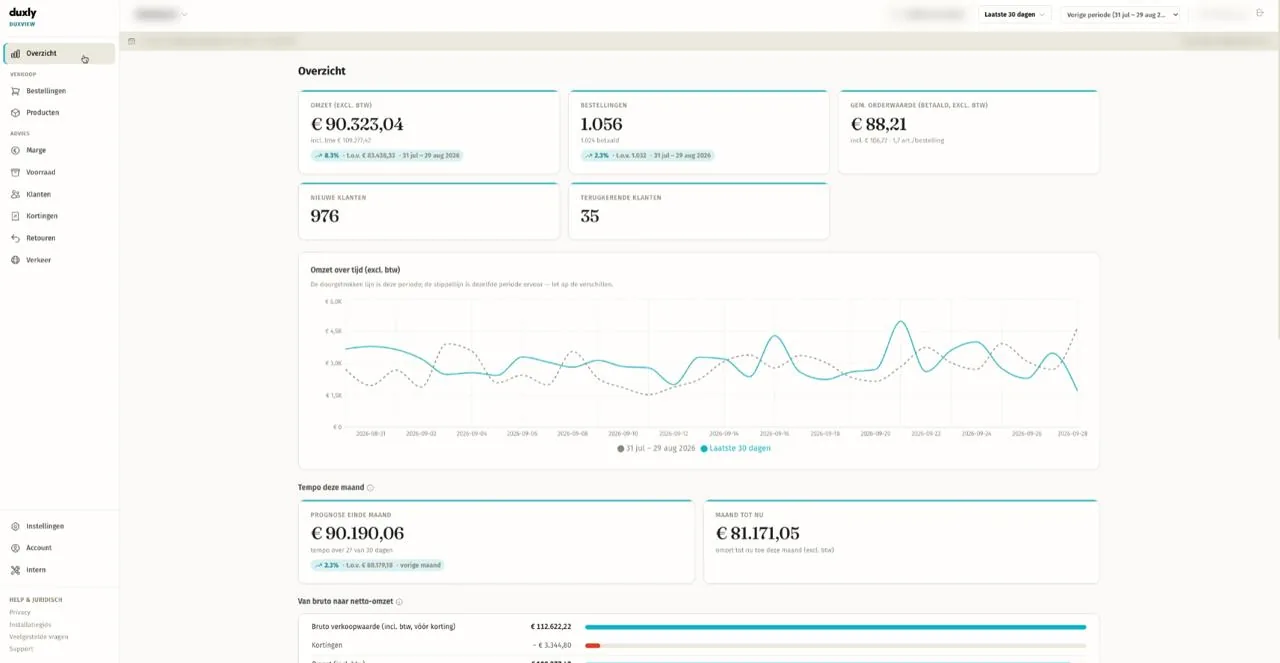The width and height of the screenshot is (1280, 663).
Task: Click the Producten box icon
Action: tap(15, 113)
